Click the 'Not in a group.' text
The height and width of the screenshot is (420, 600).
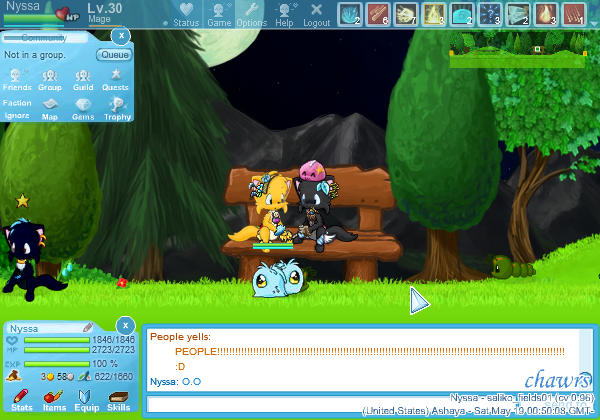point(35,55)
